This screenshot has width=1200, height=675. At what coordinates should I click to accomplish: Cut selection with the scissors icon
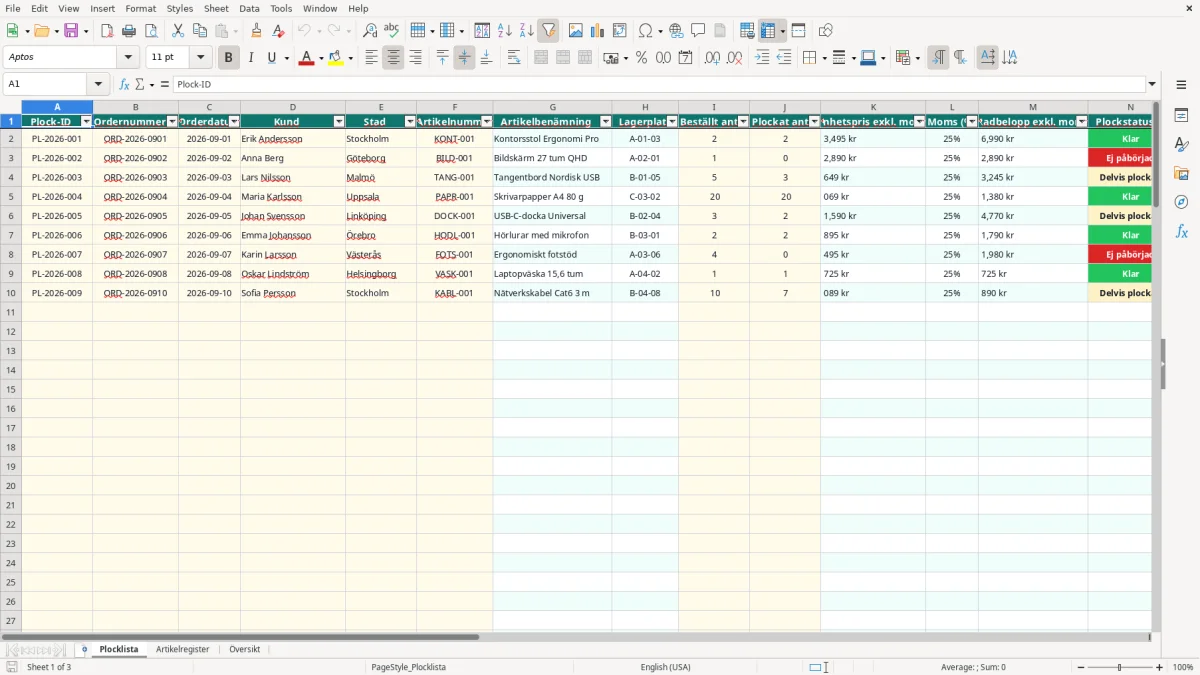[178, 31]
